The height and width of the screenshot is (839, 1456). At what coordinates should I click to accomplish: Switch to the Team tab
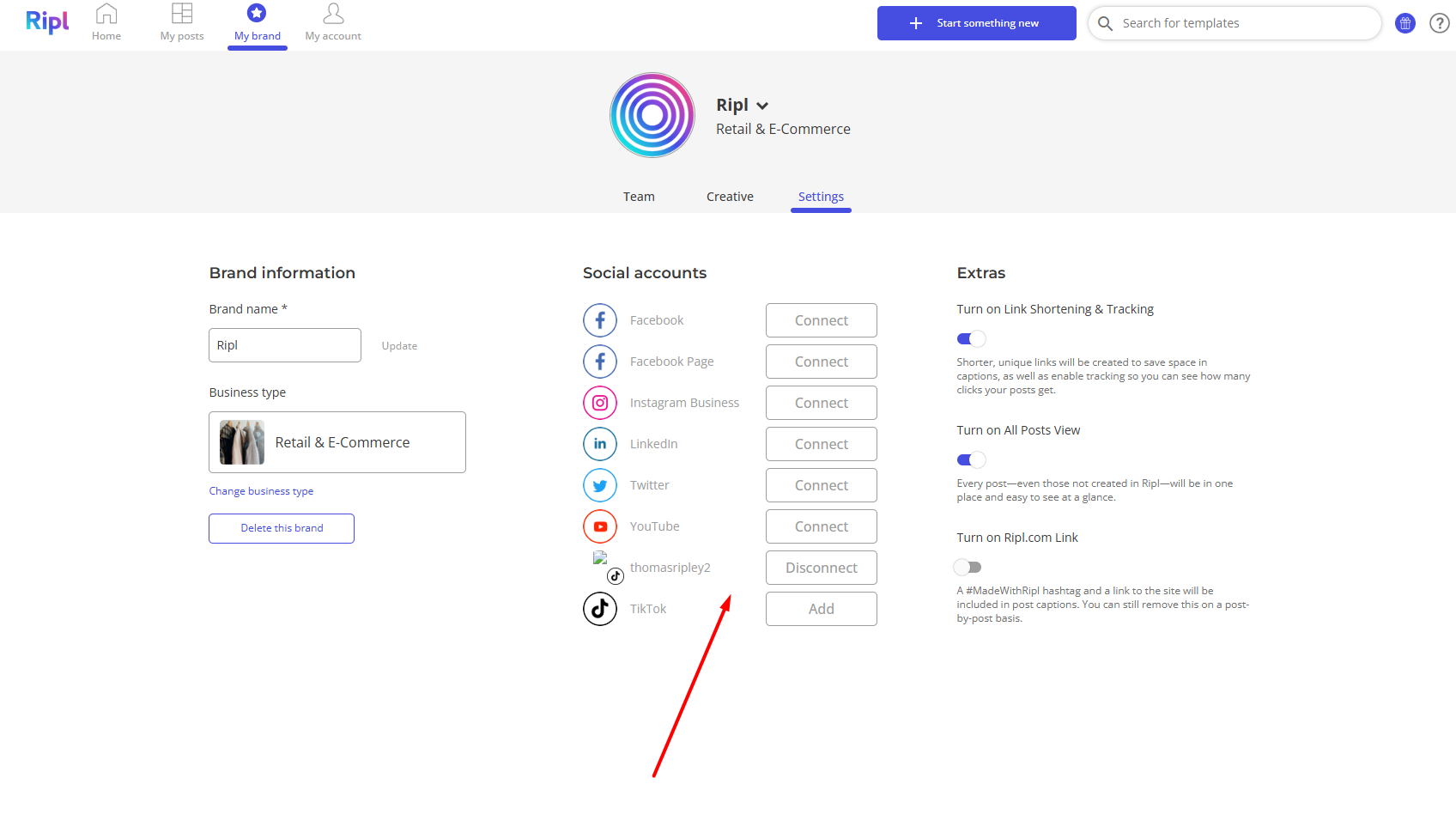point(639,197)
